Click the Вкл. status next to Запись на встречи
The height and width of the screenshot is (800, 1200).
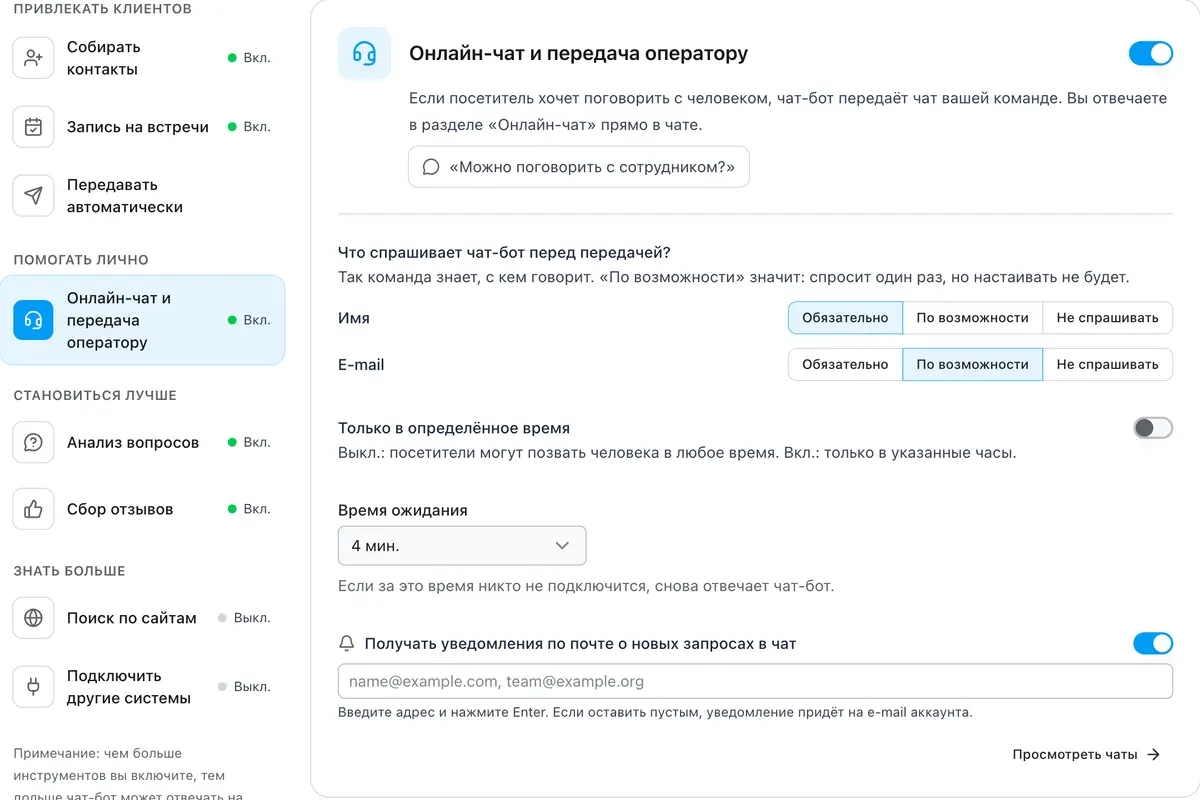pyautogui.click(x=249, y=127)
